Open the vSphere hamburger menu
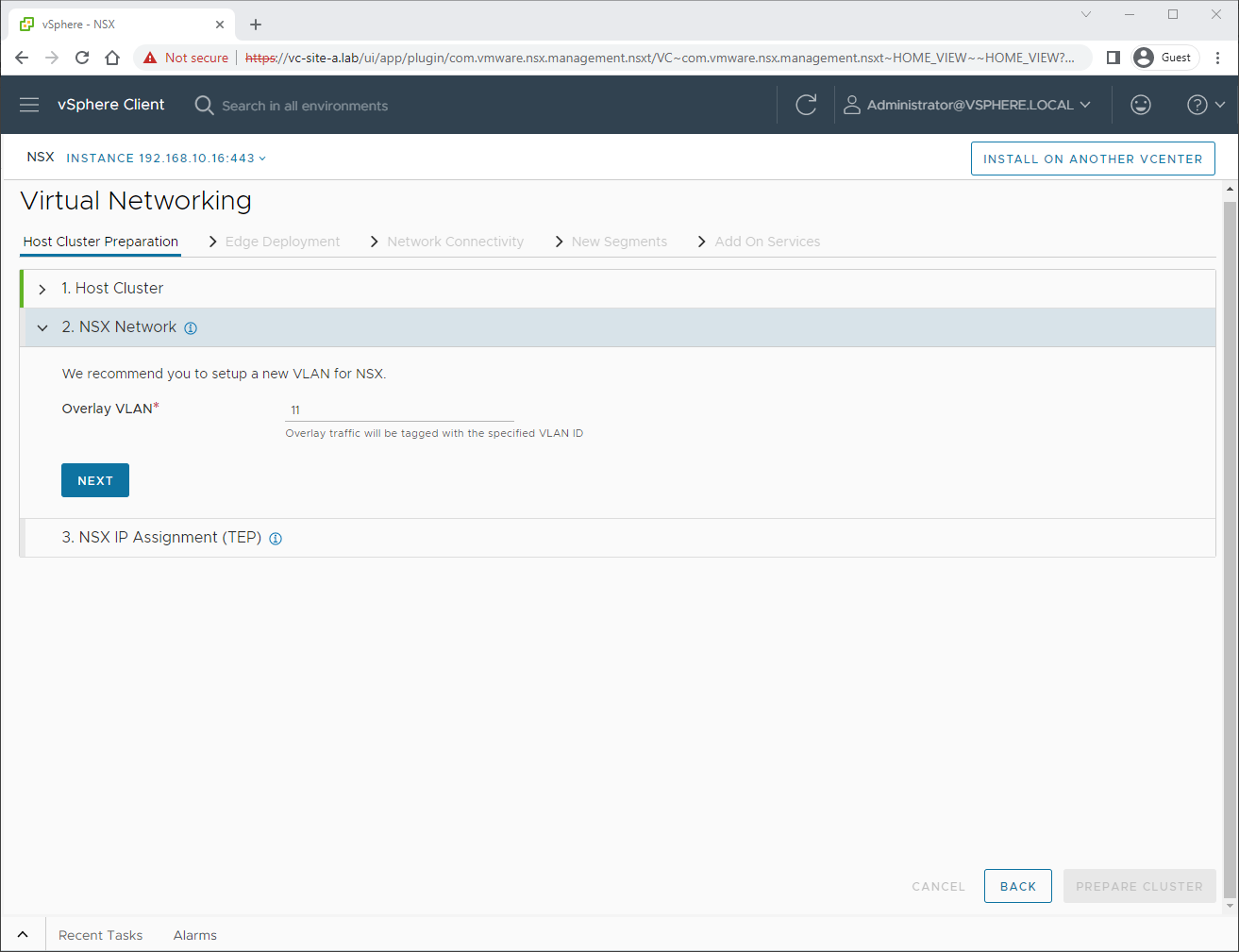 coord(29,105)
